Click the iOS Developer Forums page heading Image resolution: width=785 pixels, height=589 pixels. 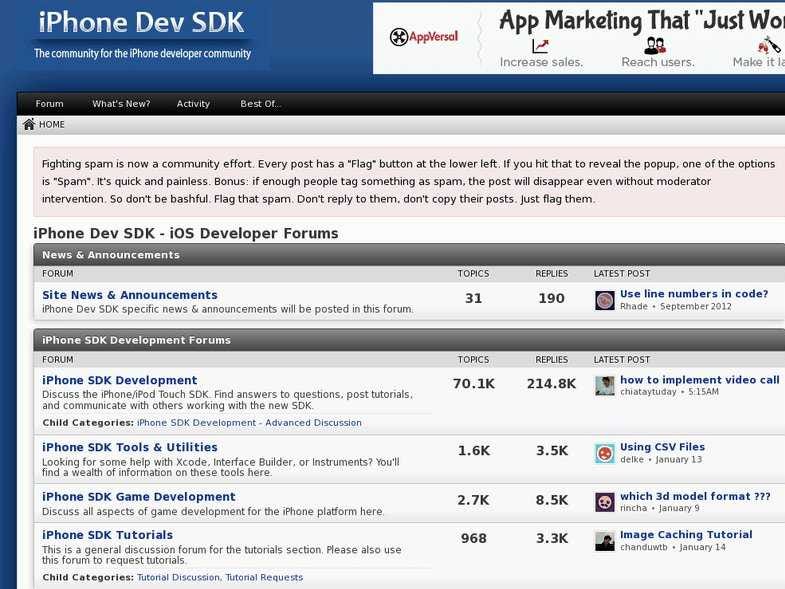186,233
